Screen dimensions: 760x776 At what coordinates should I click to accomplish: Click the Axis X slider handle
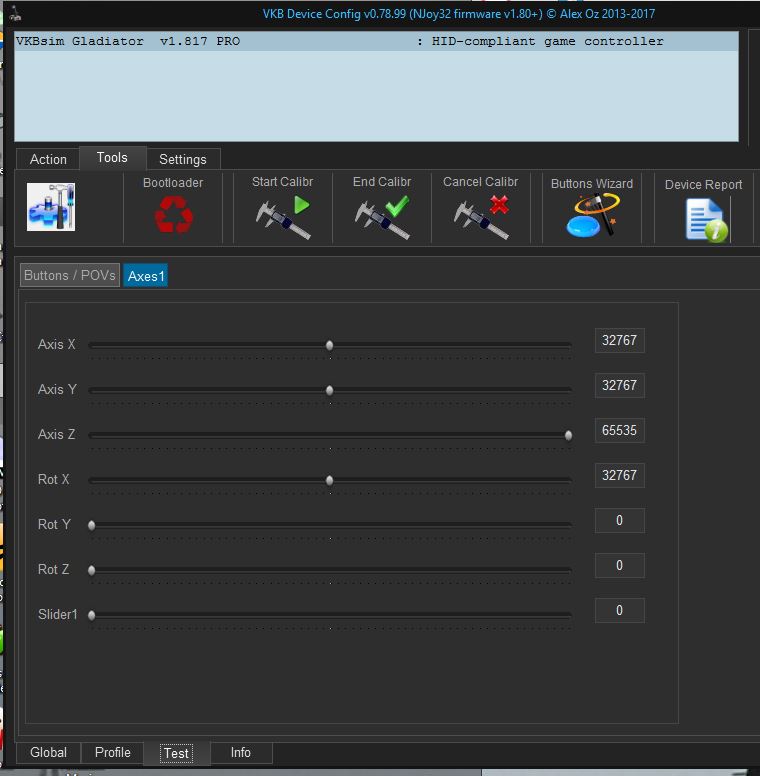coord(329,345)
